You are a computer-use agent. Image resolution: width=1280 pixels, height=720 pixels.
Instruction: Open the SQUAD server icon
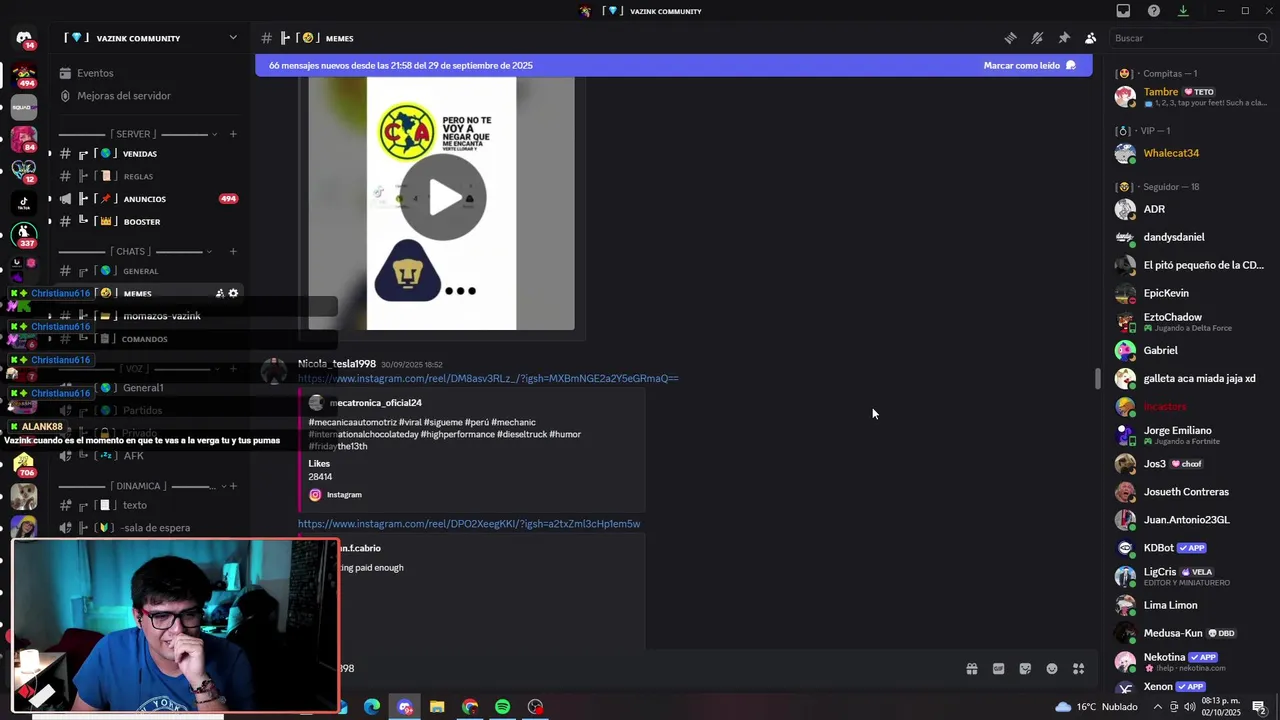24,106
